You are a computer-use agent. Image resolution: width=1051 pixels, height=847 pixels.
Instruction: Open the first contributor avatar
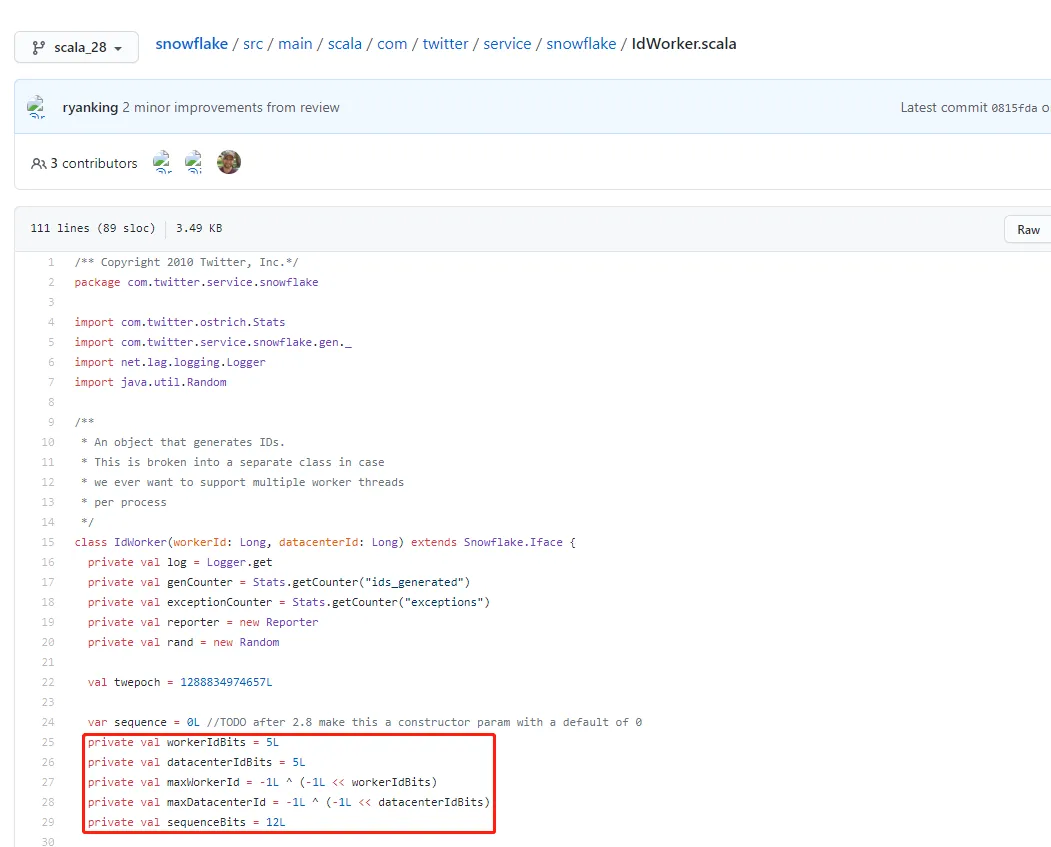[162, 162]
